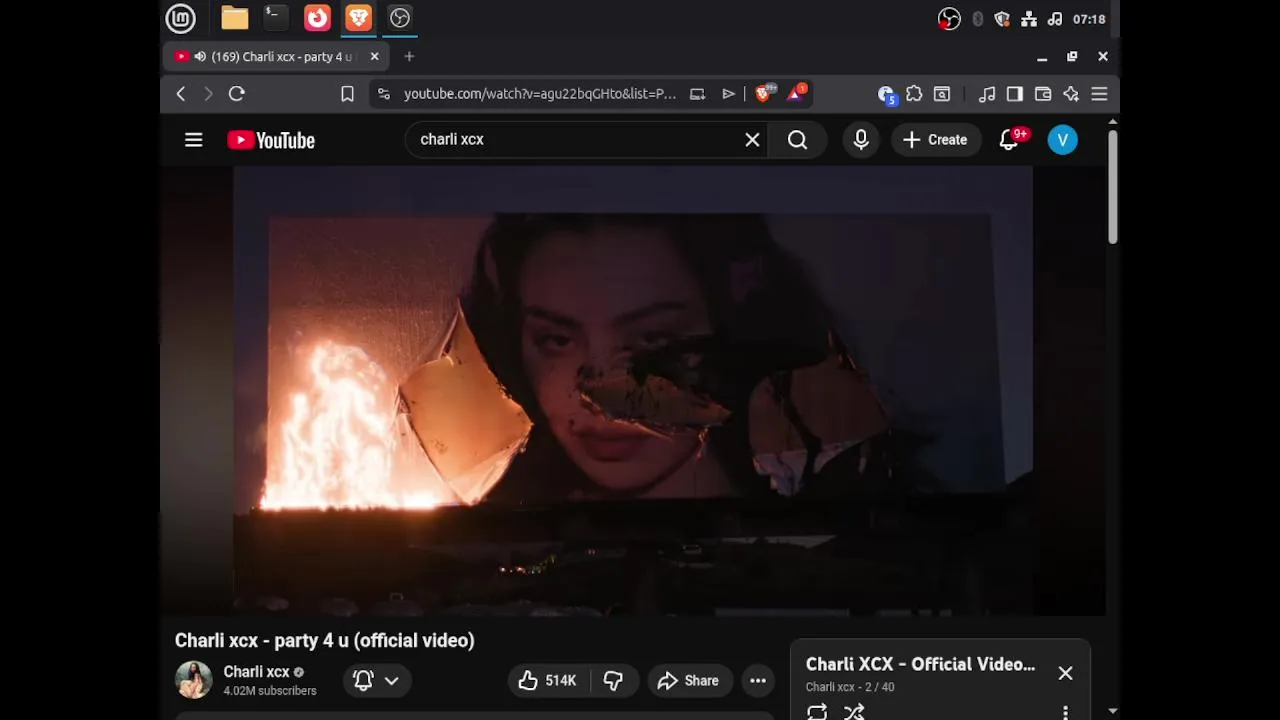
Task: Open the 07:18 clock calendar
Action: point(1089,19)
